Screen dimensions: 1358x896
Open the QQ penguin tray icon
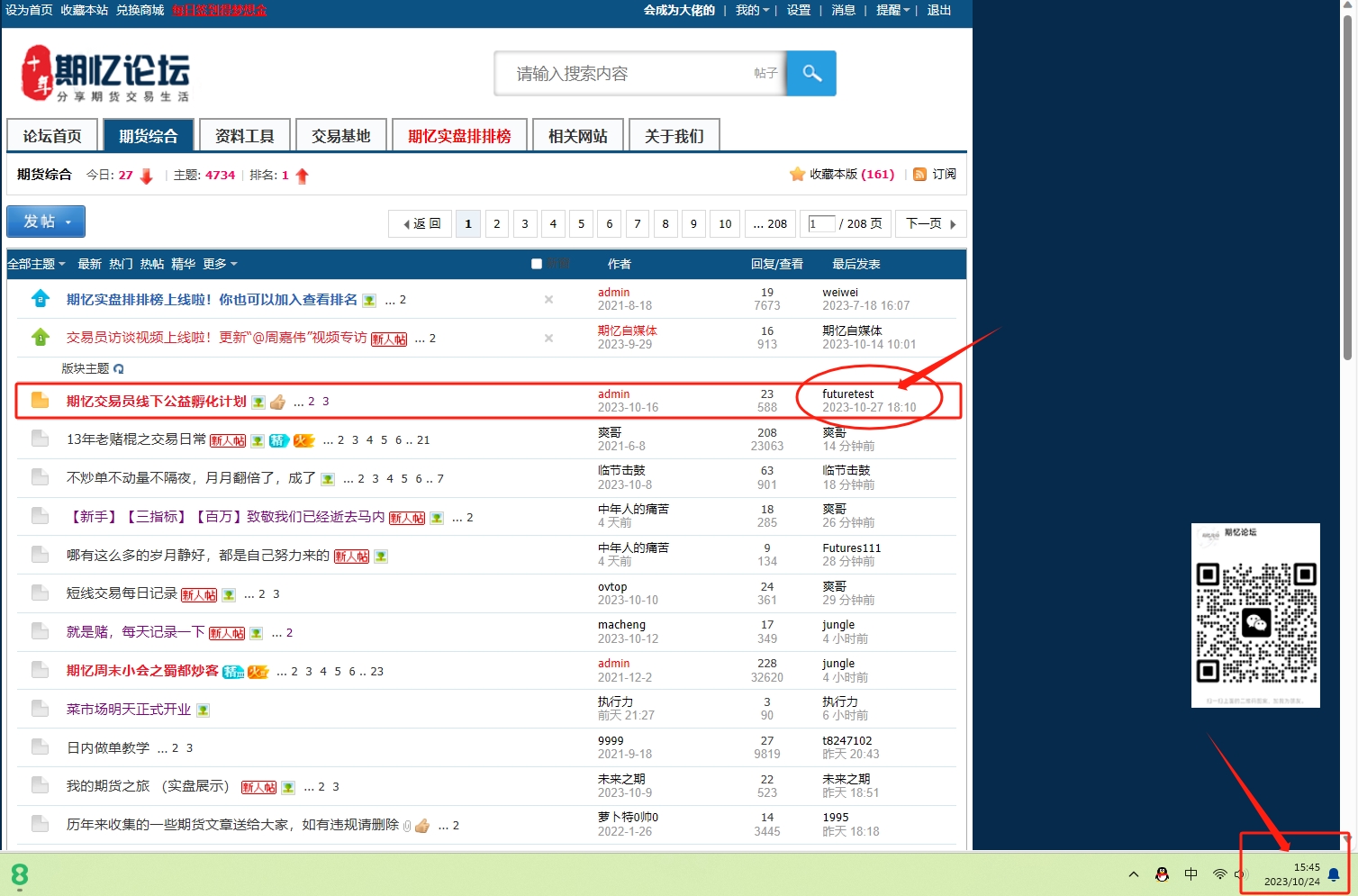tap(1162, 874)
